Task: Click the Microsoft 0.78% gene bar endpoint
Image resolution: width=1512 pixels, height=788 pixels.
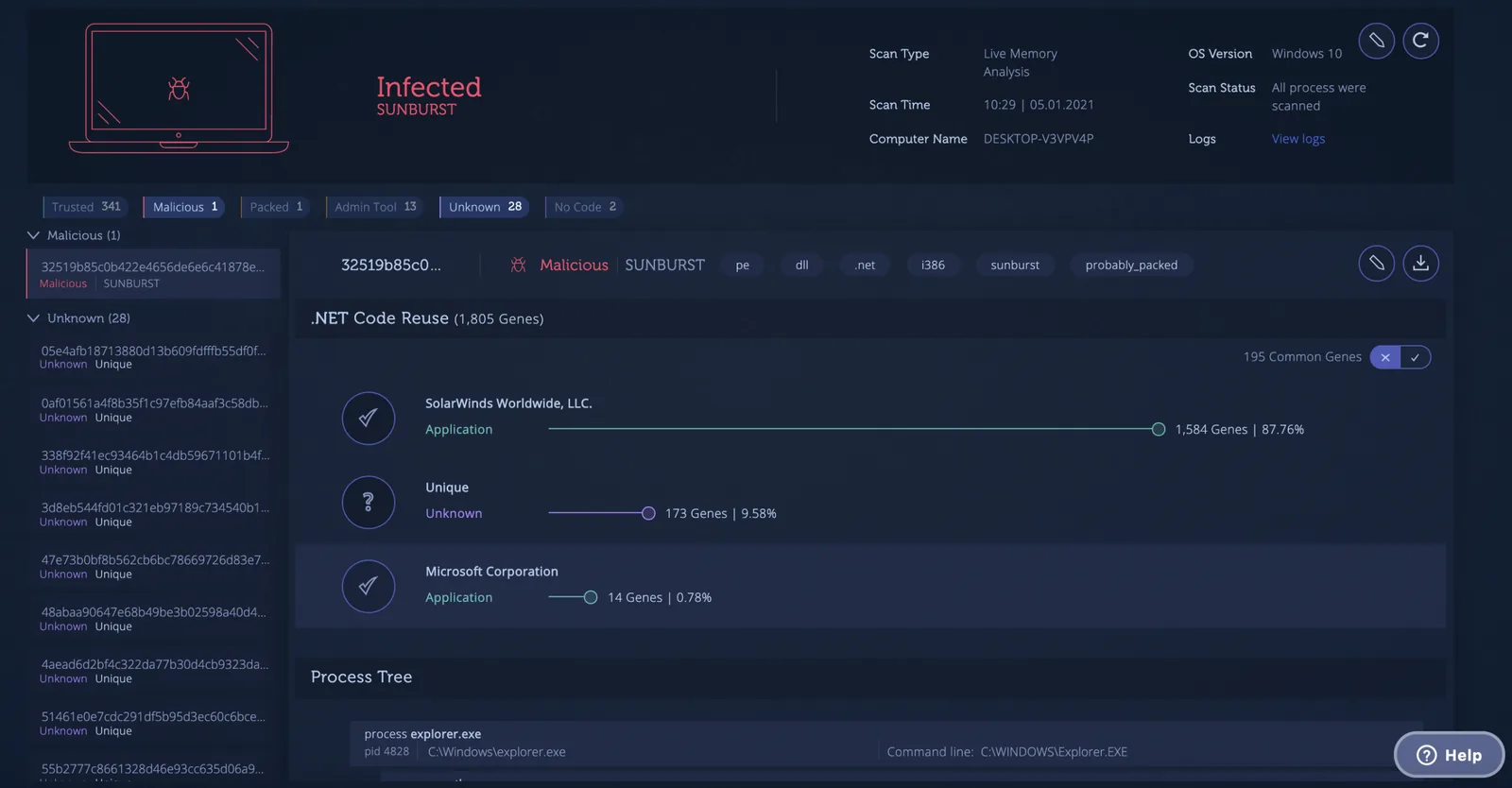Action: click(591, 597)
